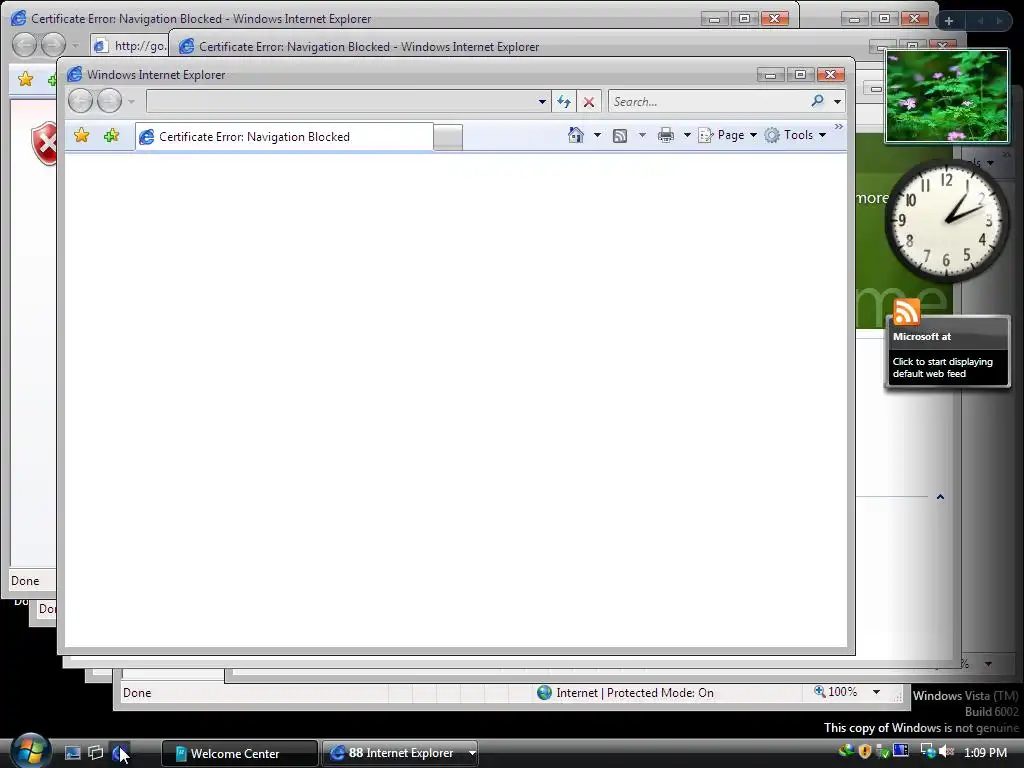Click the Switch Between Windows quick launch icon
1024x768 pixels.
(96, 753)
